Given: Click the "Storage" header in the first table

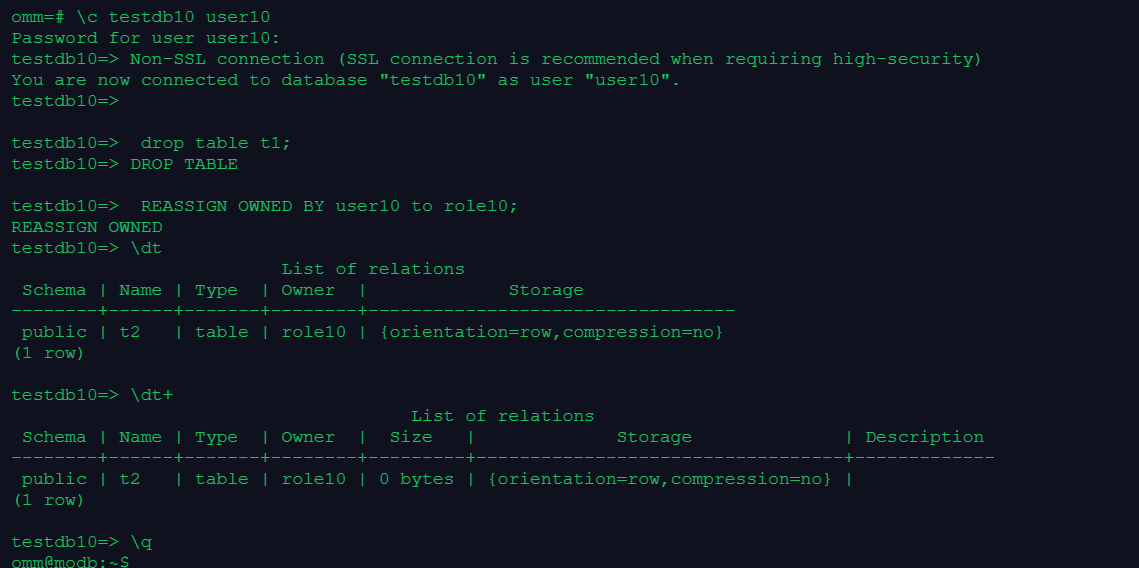Looking at the screenshot, I should coord(545,290).
